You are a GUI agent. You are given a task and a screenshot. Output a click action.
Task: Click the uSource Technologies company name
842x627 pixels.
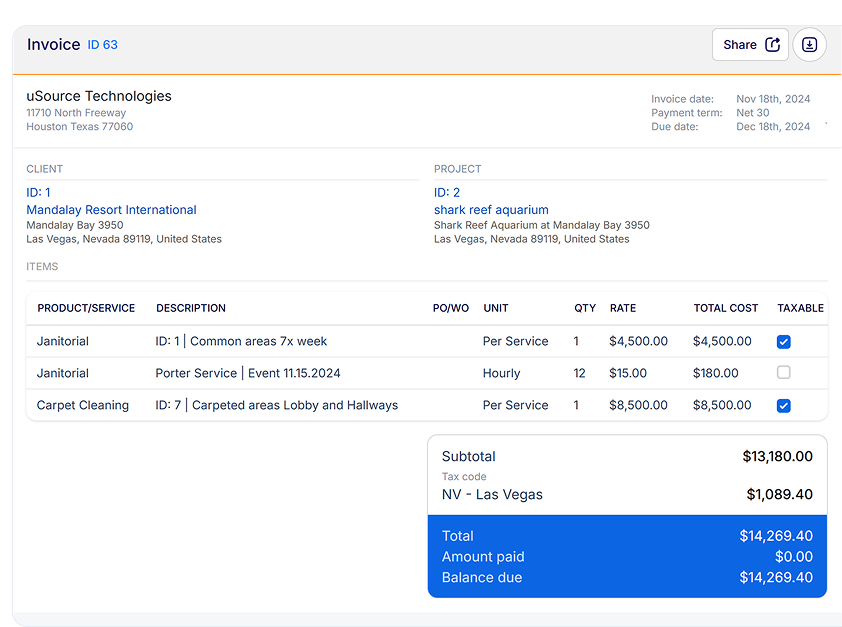point(99,96)
